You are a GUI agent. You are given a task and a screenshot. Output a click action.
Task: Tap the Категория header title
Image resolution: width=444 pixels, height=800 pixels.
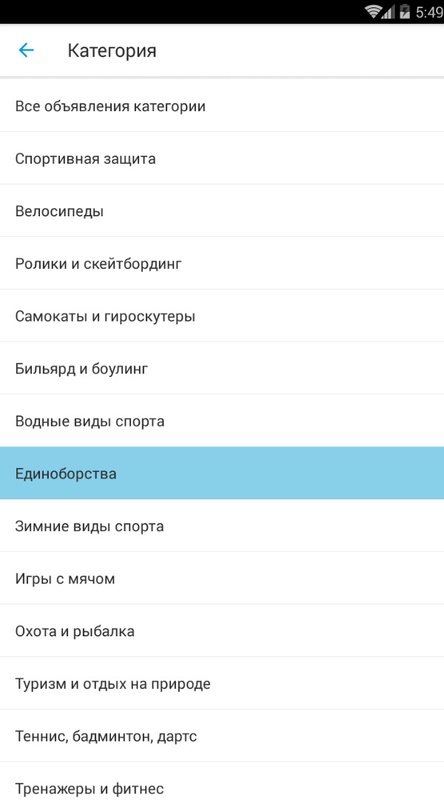coord(112,51)
